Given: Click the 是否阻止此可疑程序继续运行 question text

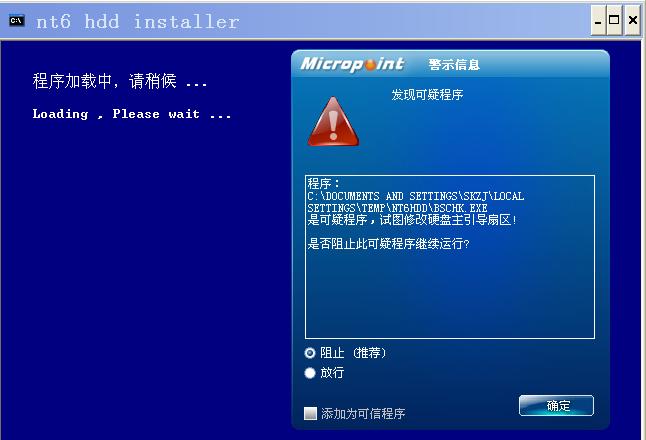Looking at the screenshot, I should 388,243.
